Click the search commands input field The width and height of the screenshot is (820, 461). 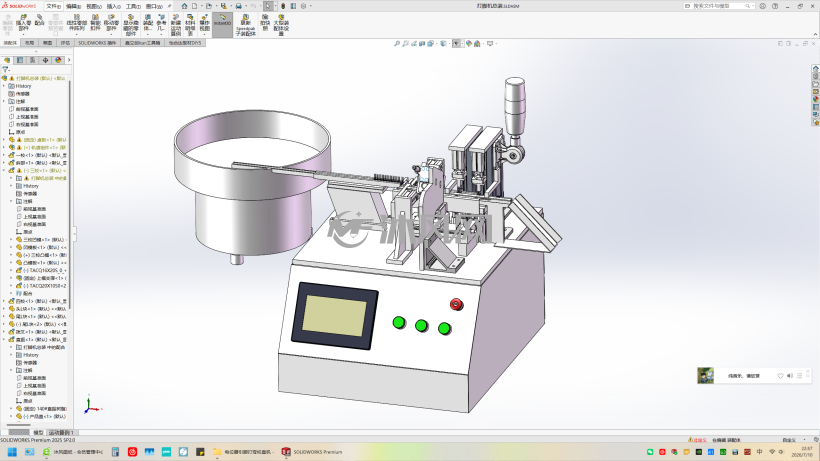(x=720, y=6)
